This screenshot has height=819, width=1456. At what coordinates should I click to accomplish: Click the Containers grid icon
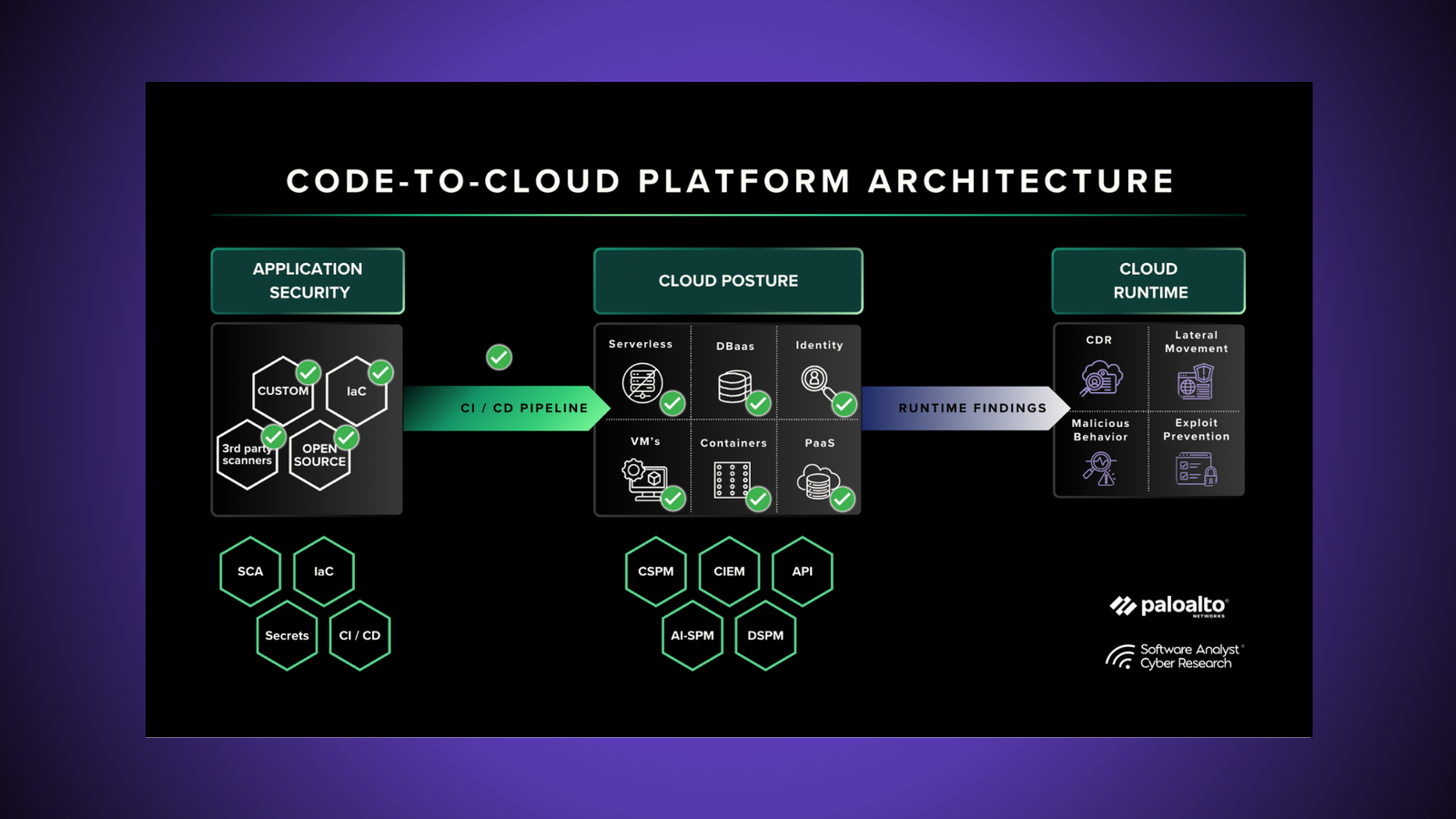[x=732, y=480]
